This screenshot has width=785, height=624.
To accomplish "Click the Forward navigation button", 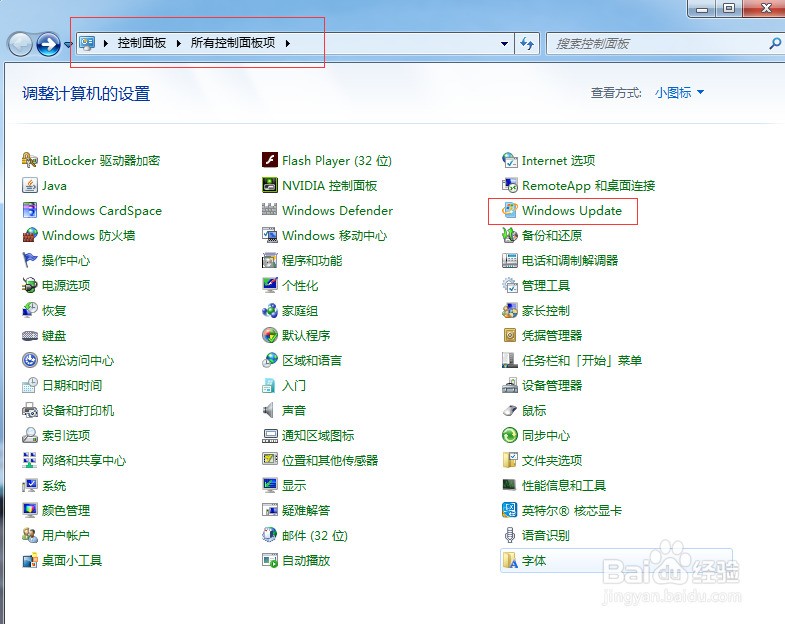I will (49, 45).
